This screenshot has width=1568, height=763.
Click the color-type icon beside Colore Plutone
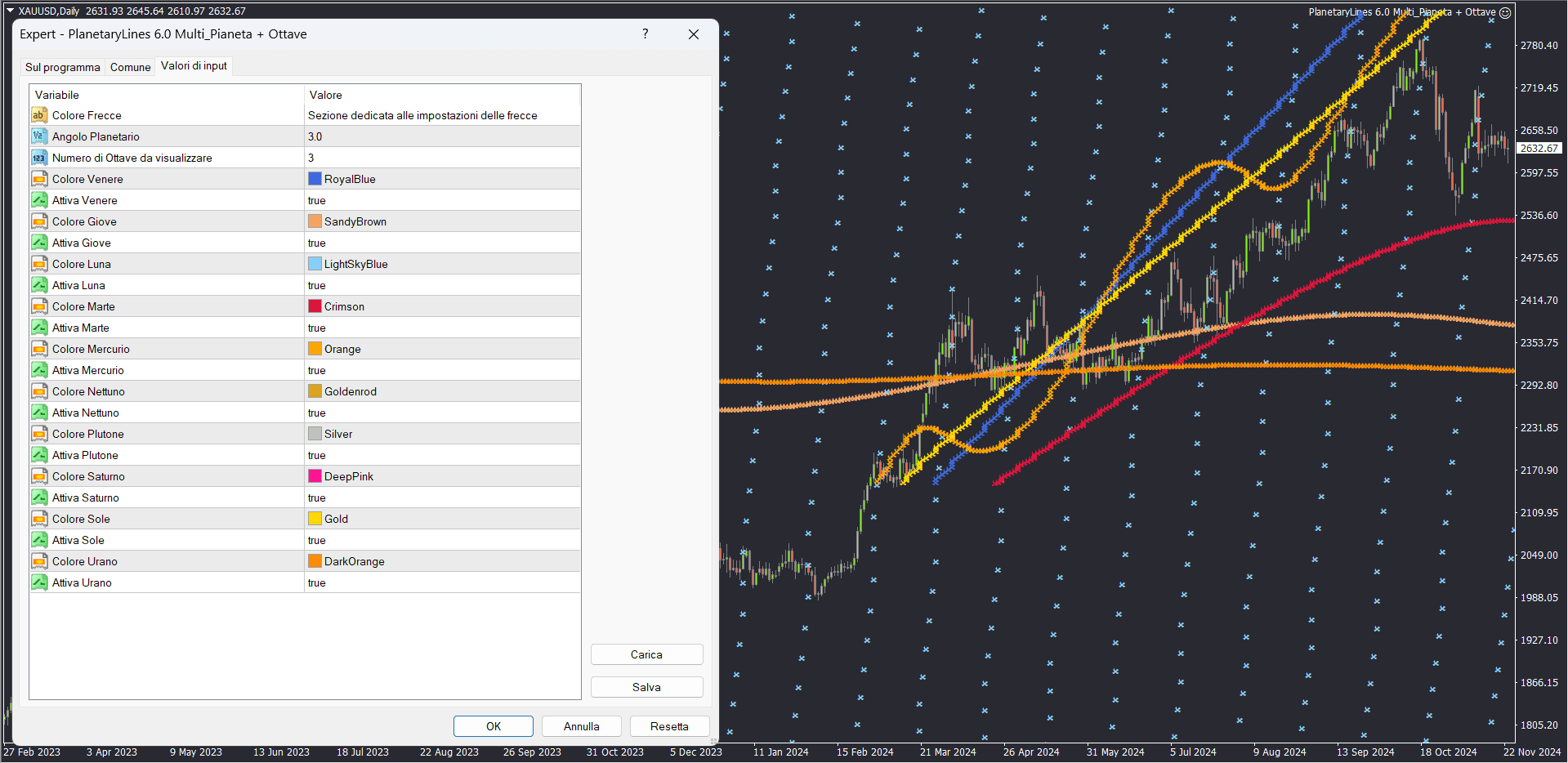39,434
